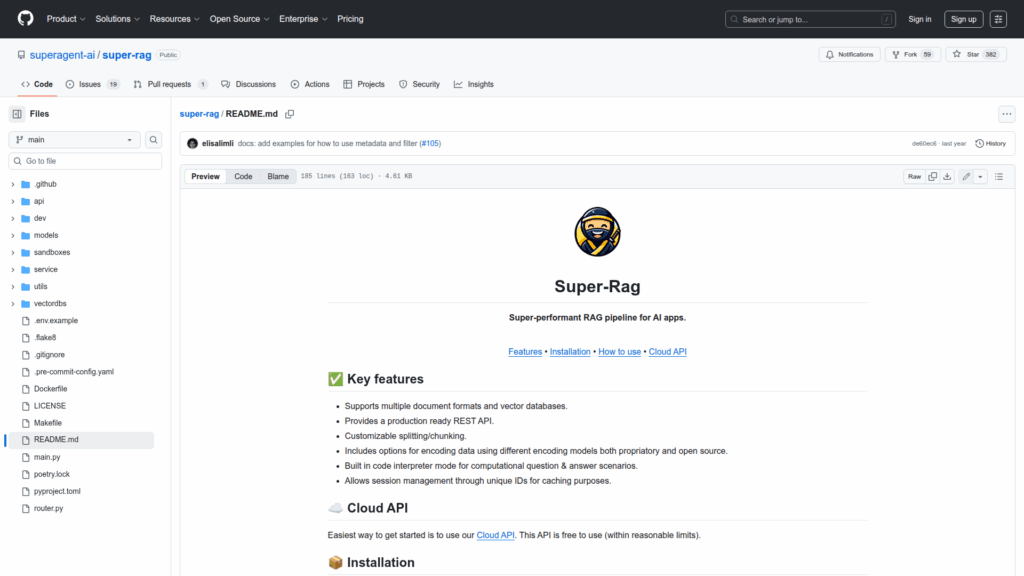Open more edit options dropdown
1024x576 pixels.
pos(980,176)
